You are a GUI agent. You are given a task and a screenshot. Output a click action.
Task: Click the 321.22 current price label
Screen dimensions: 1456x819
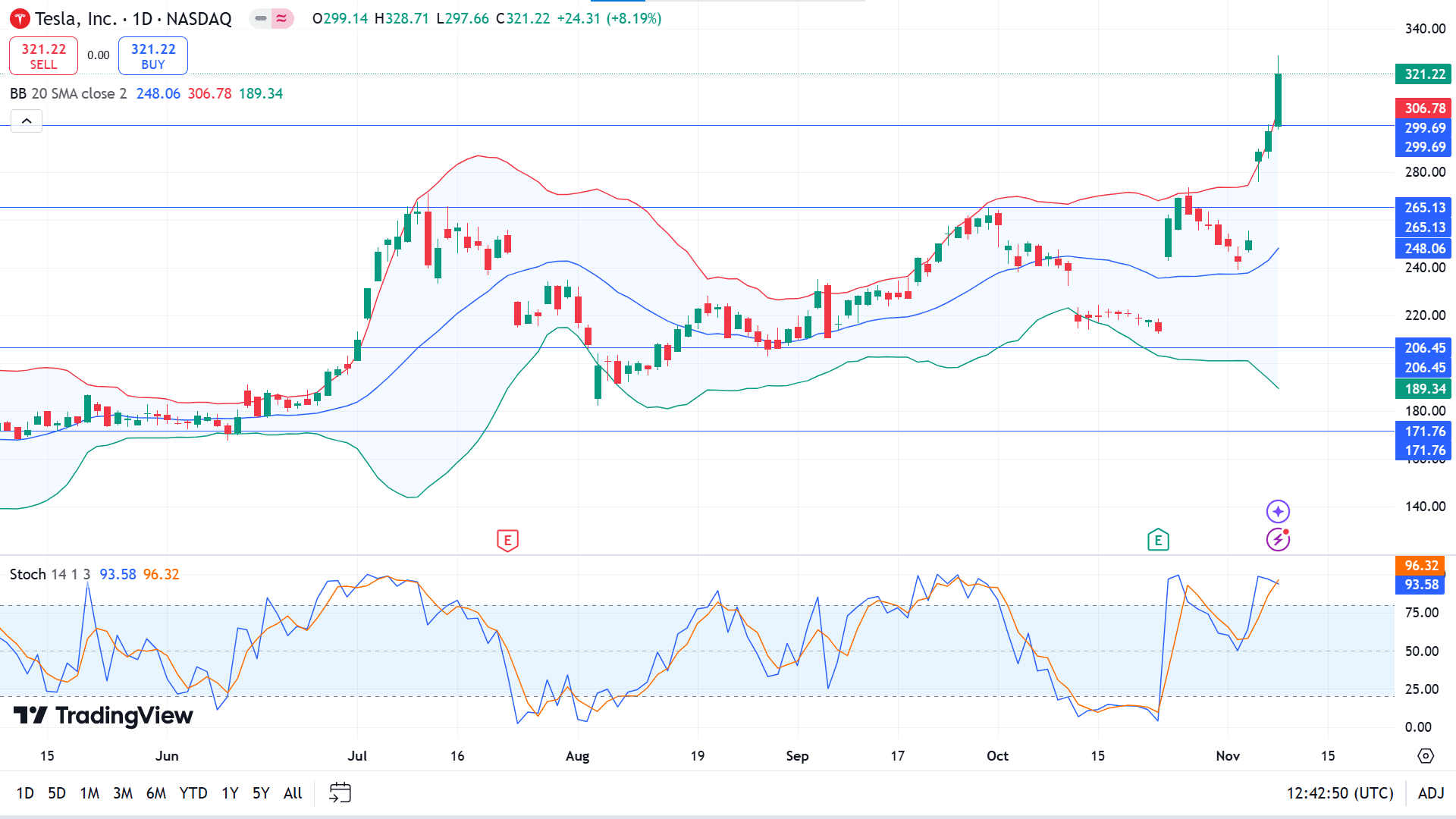click(1423, 74)
